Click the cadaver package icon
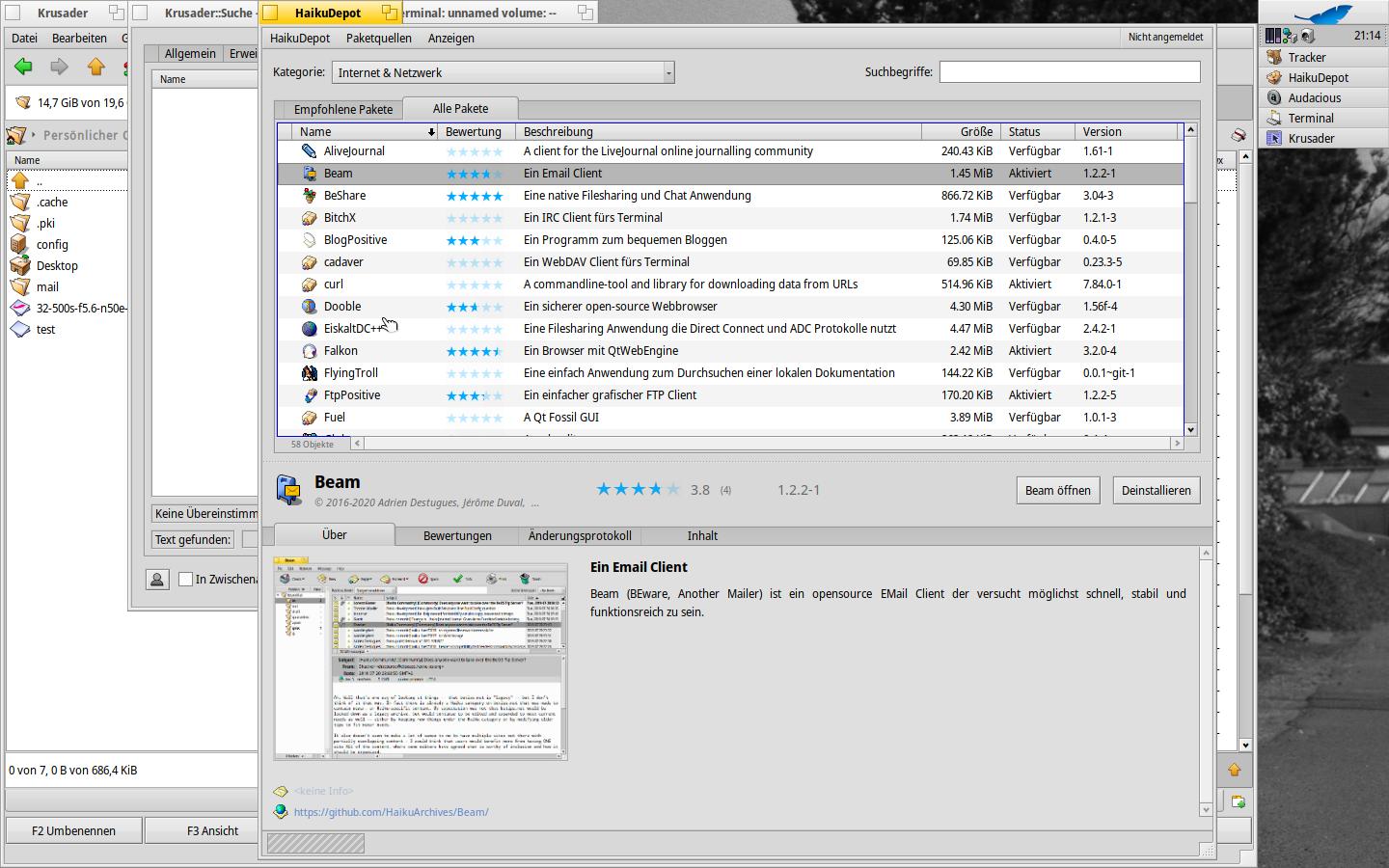1389x868 pixels. click(x=309, y=262)
